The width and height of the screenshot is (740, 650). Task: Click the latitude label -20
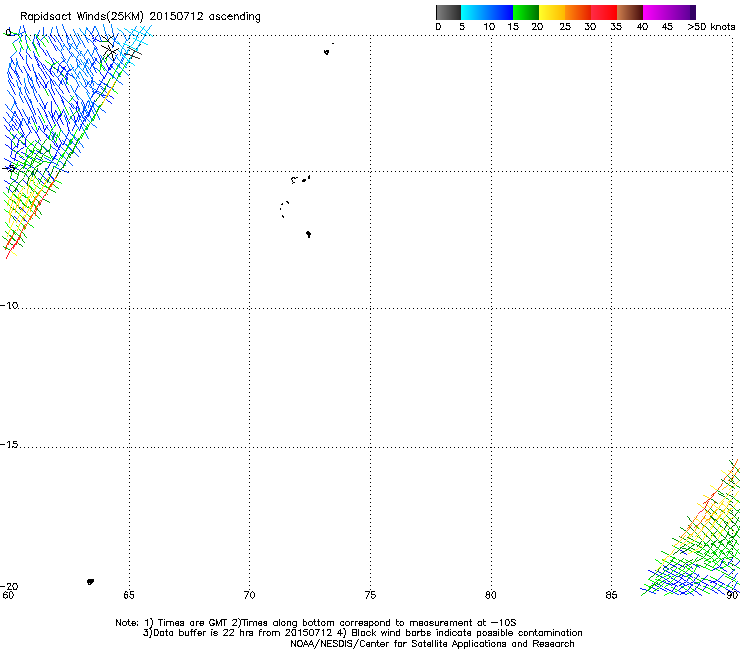point(9,586)
